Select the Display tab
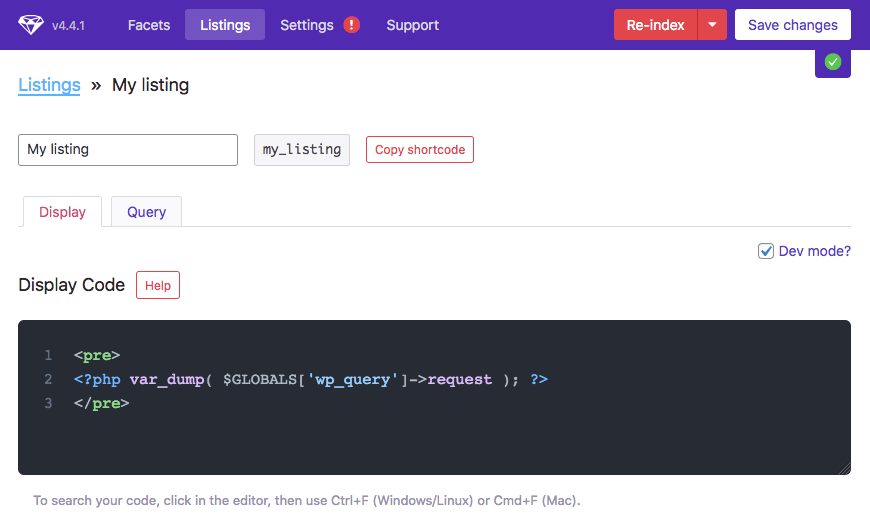The width and height of the screenshot is (870, 527). pyautogui.click(x=62, y=212)
